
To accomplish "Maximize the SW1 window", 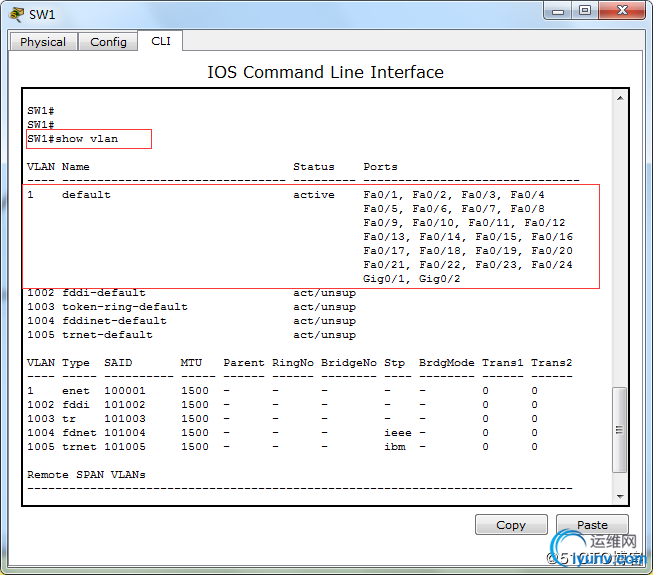I will coord(585,11).
